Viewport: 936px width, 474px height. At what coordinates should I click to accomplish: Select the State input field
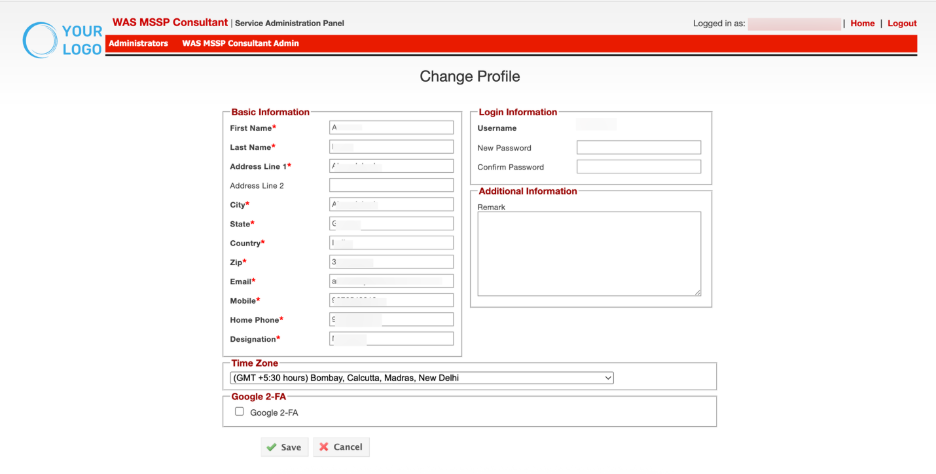tap(391, 223)
